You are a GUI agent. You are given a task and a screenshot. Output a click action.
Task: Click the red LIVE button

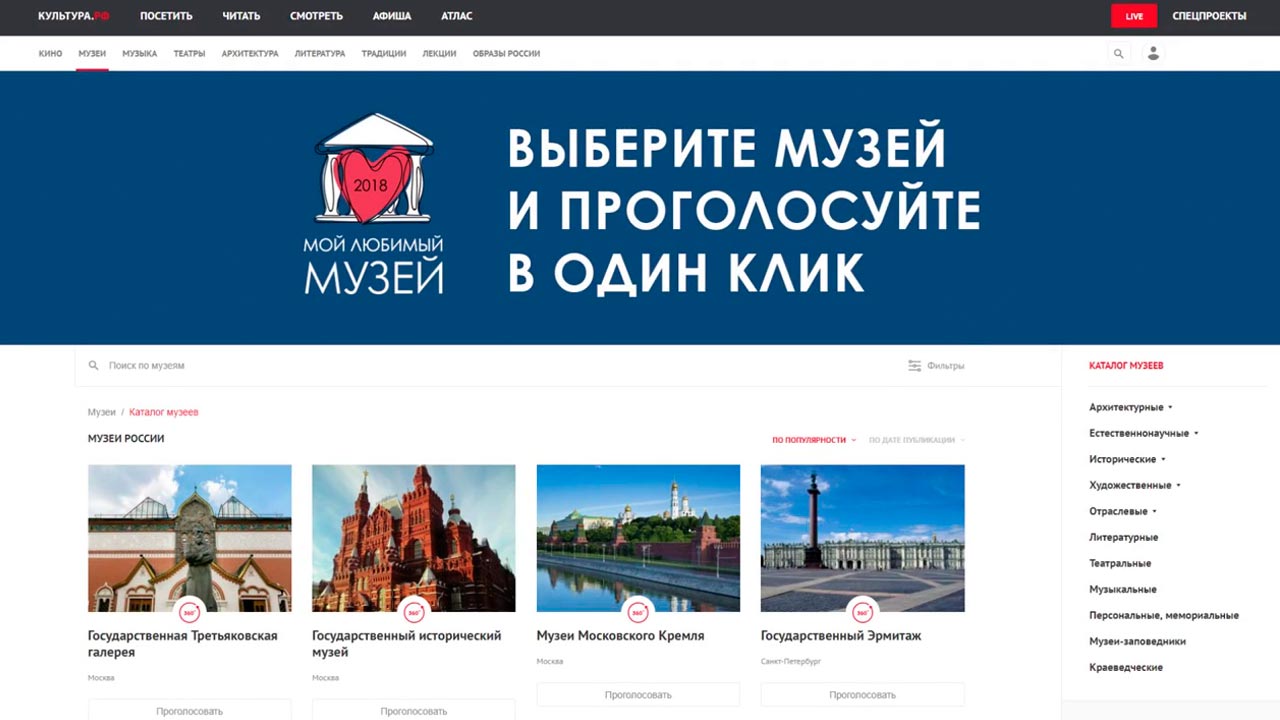[x=1134, y=16]
